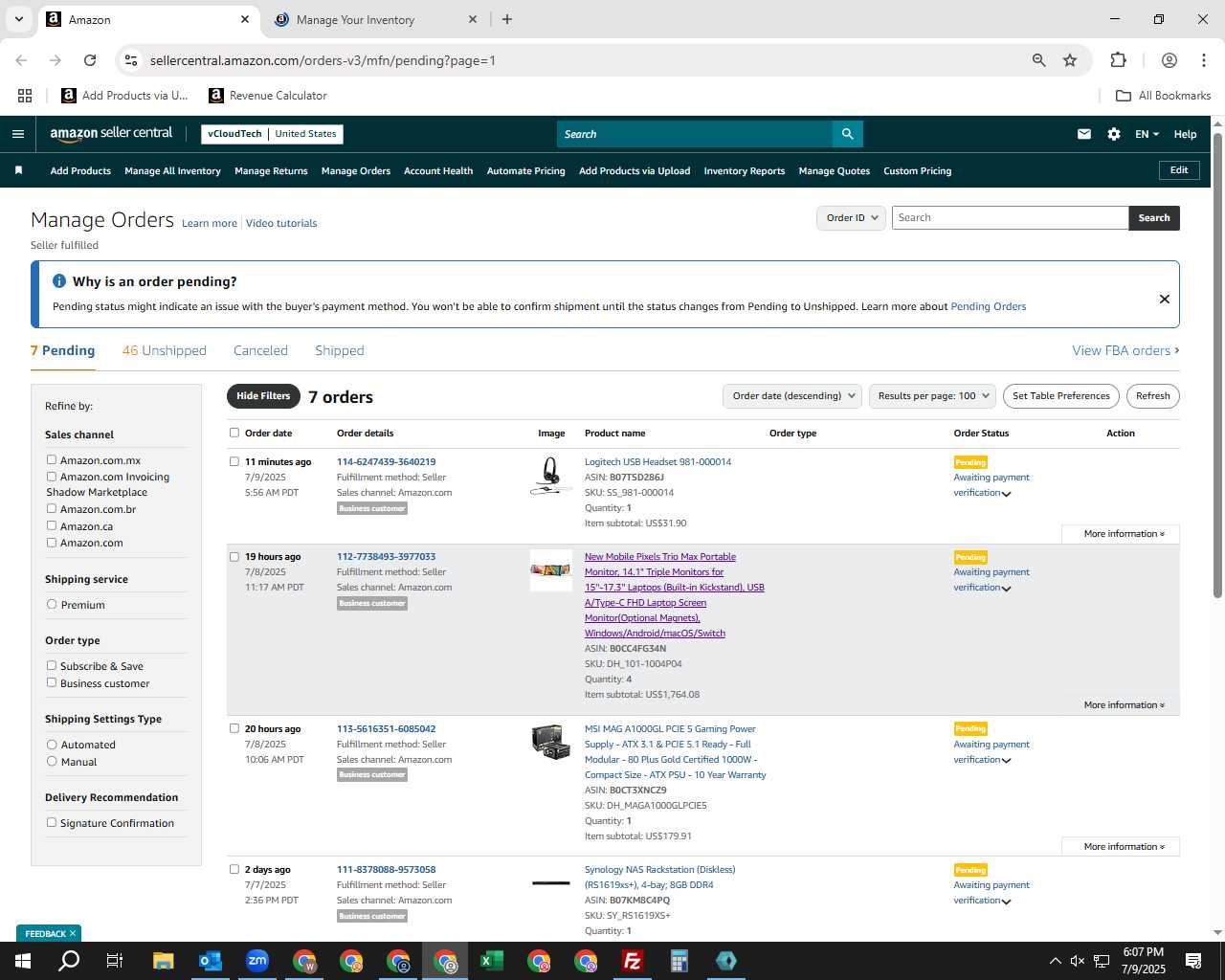1225x980 pixels.
Task: Open the tab search dropdown arrow
Action: [x=18, y=19]
